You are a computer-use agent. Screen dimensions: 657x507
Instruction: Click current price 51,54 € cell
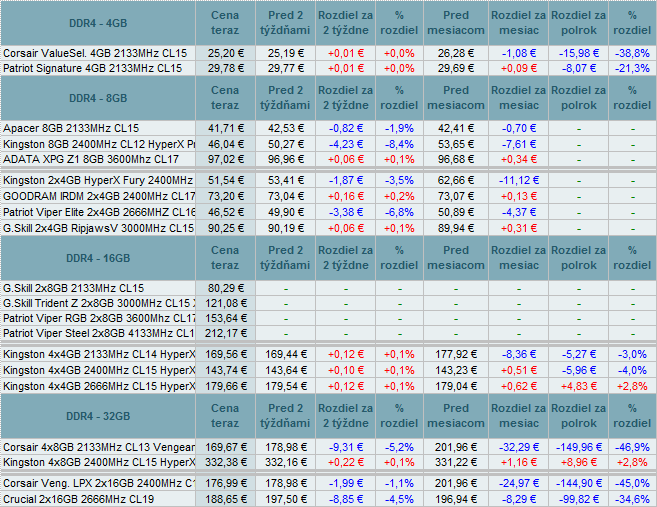[x=225, y=180]
